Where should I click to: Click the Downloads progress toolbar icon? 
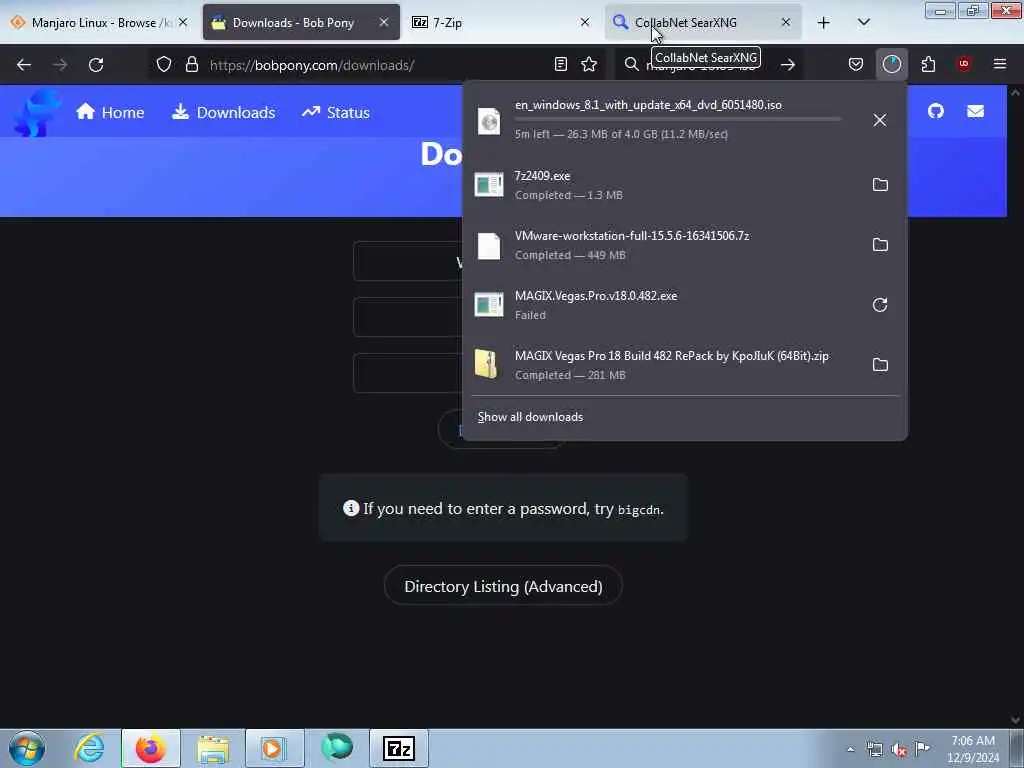[x=891, y=65]
